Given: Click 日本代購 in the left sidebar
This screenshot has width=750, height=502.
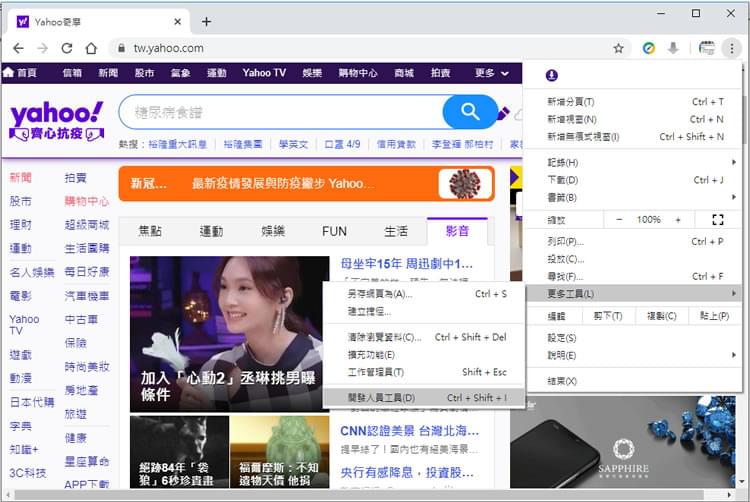Looking at the screenshot, I should (32, 402).
